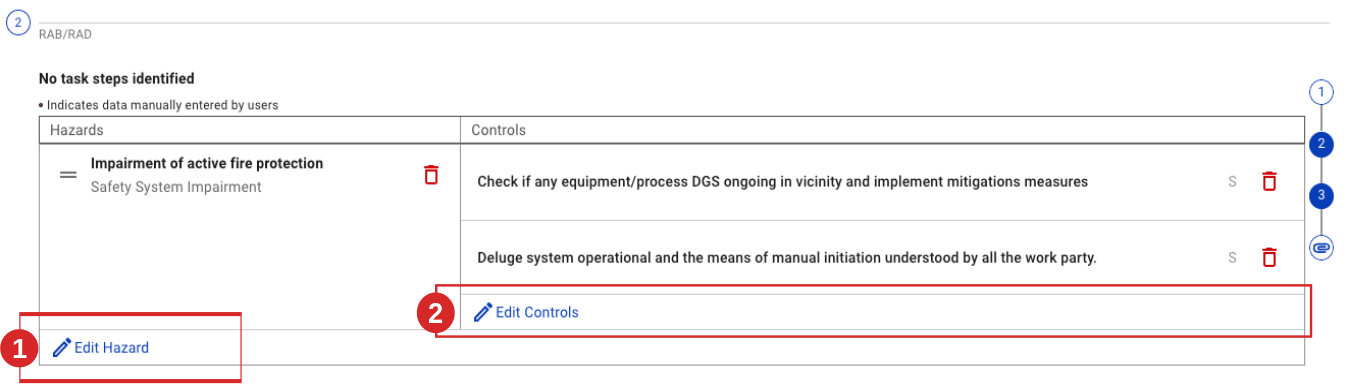Image resolution: width=1347 pixels, height=389 pixels.
Task: Click the No task steps identified heading
Action: [x=116, y=78]
